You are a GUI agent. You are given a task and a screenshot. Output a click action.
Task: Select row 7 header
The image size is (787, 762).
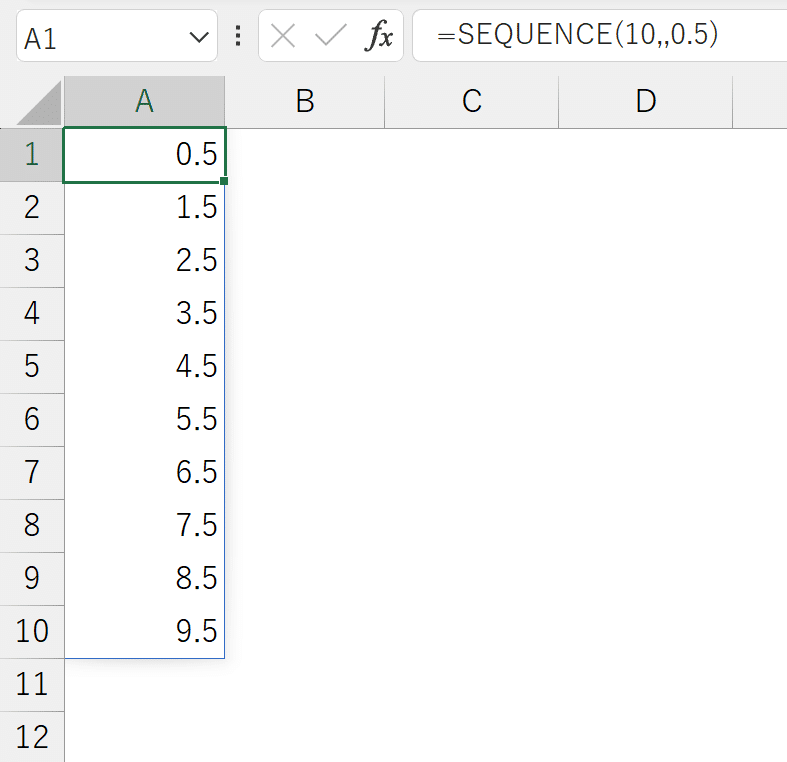click(x=32, y=473)
